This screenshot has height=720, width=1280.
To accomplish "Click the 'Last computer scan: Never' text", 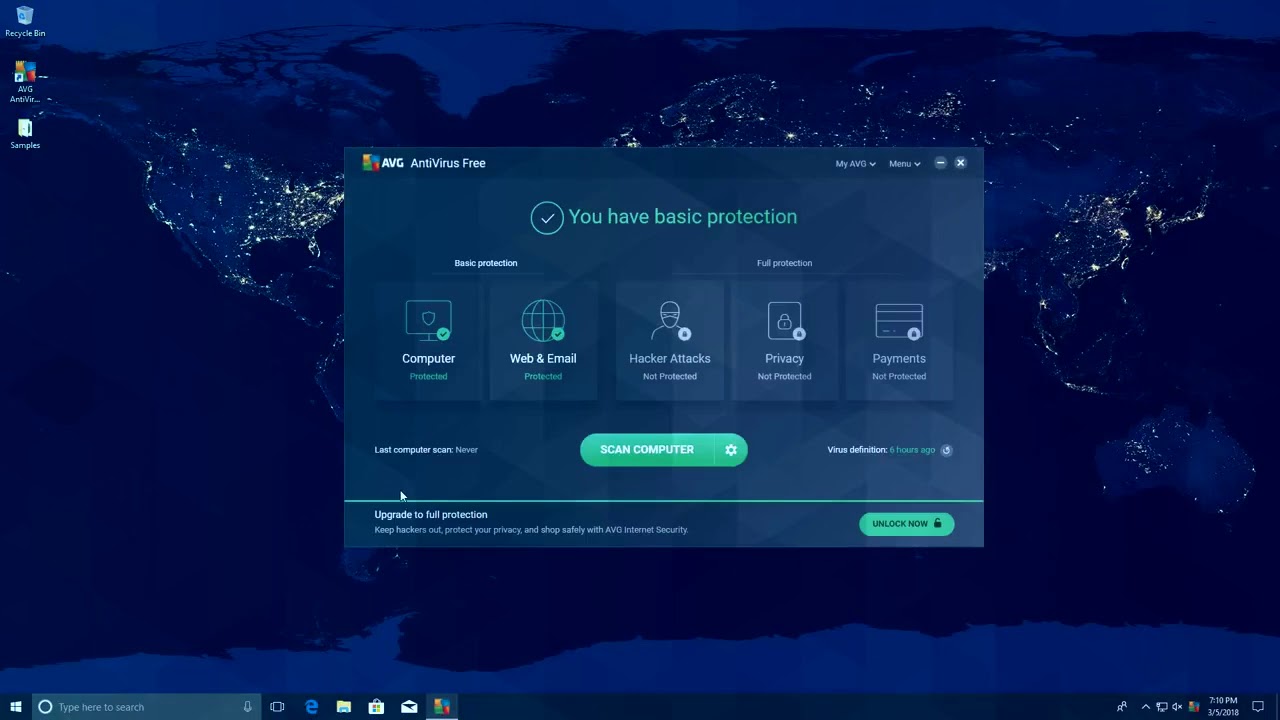I will tap(426, 450).
